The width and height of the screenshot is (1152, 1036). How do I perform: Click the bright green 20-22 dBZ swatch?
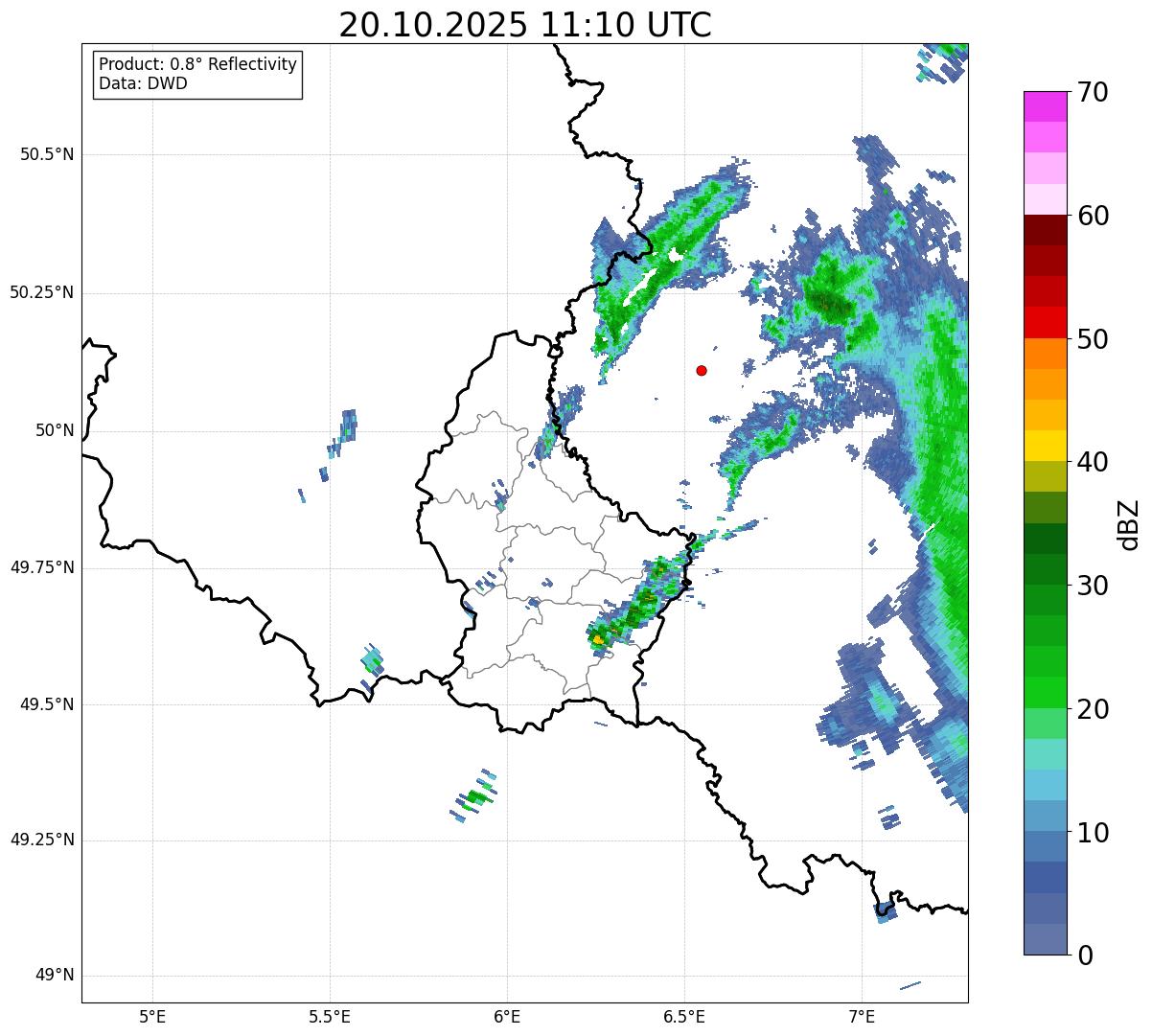[1045, 692]
